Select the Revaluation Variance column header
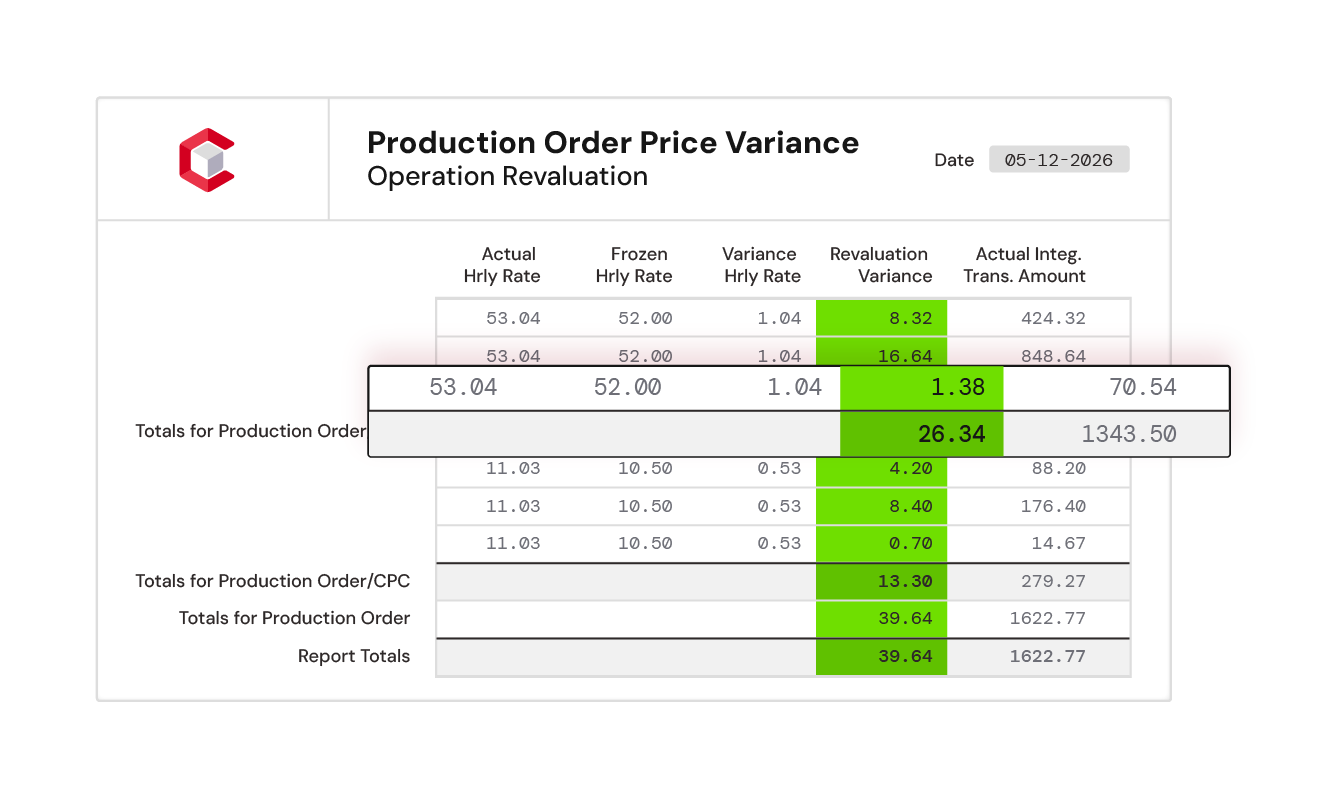This screenshot has width=1340, height=800. point(881,265)
